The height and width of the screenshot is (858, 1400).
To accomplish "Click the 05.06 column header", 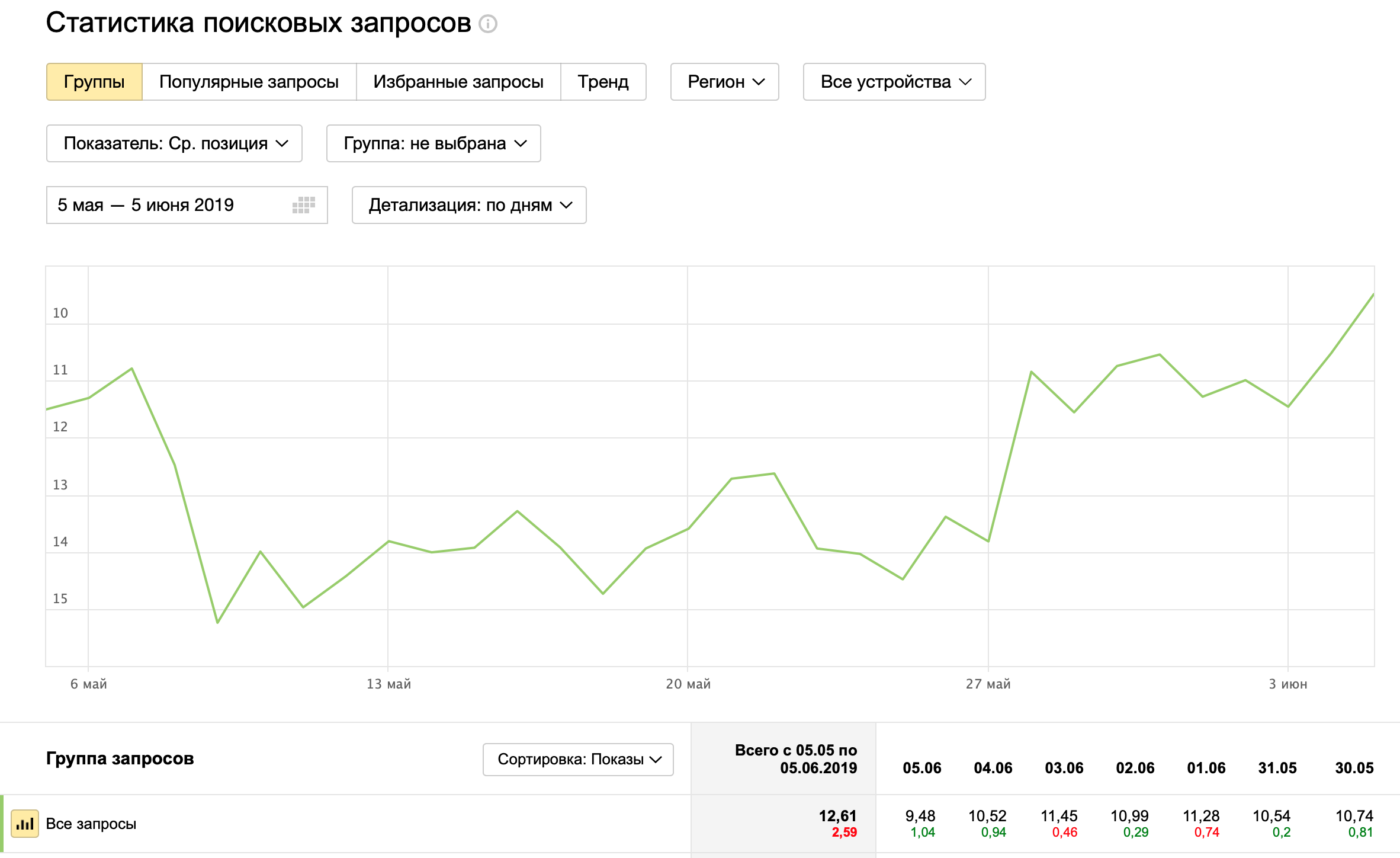I will click(x=921, y=768).
